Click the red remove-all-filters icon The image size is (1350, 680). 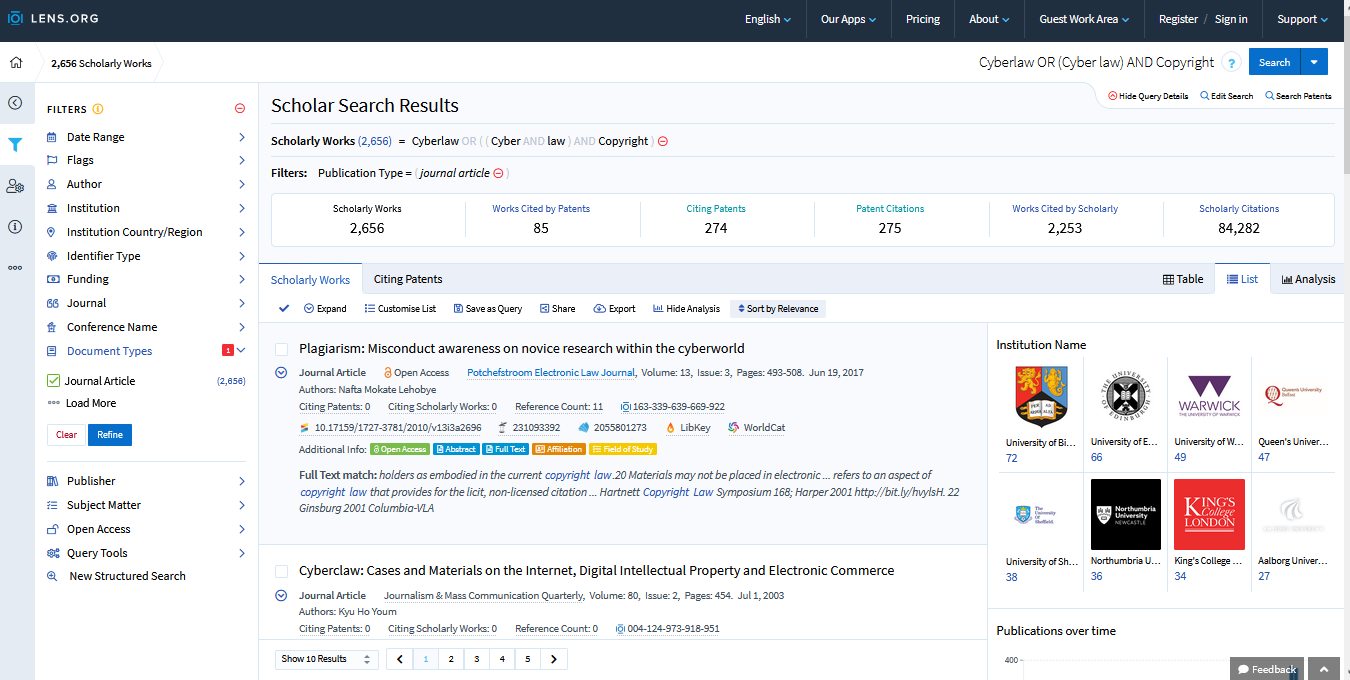pos(240,109)
